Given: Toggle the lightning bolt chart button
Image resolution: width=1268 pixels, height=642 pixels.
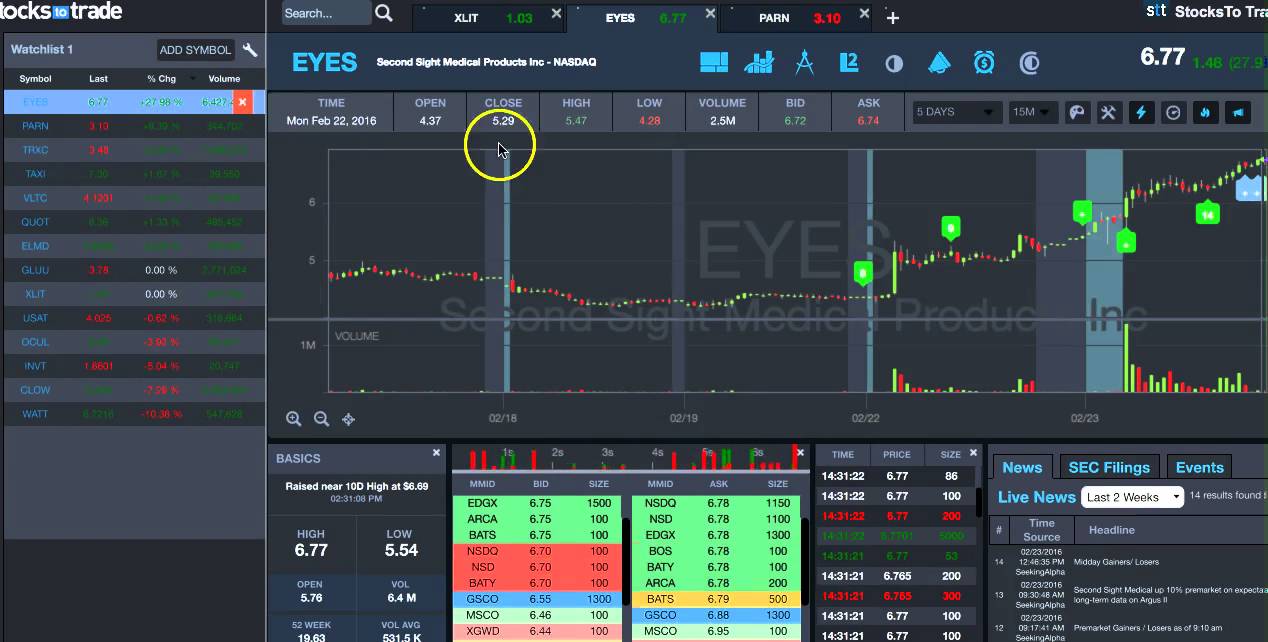Looking at the screenshot, I should (x=1141, y=112).
